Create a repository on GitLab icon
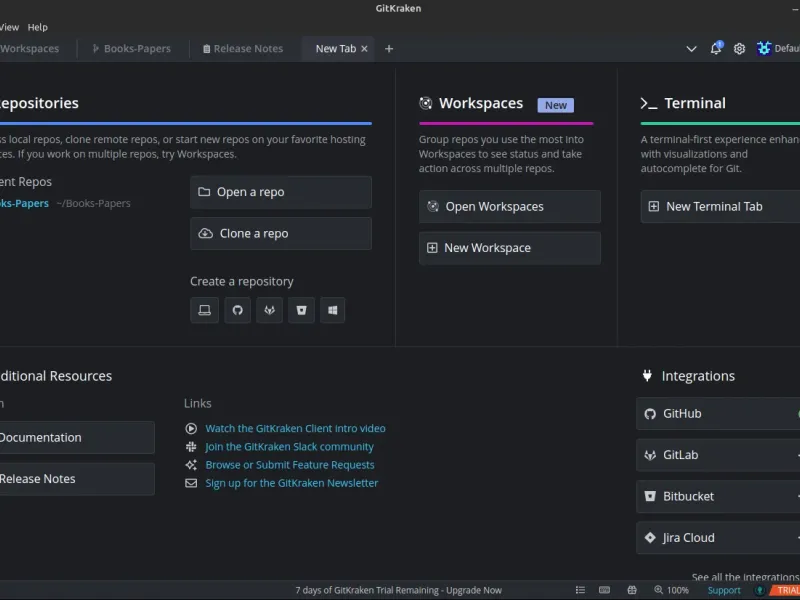This screenshot has height=600, width=800. [x=269, y=310]
